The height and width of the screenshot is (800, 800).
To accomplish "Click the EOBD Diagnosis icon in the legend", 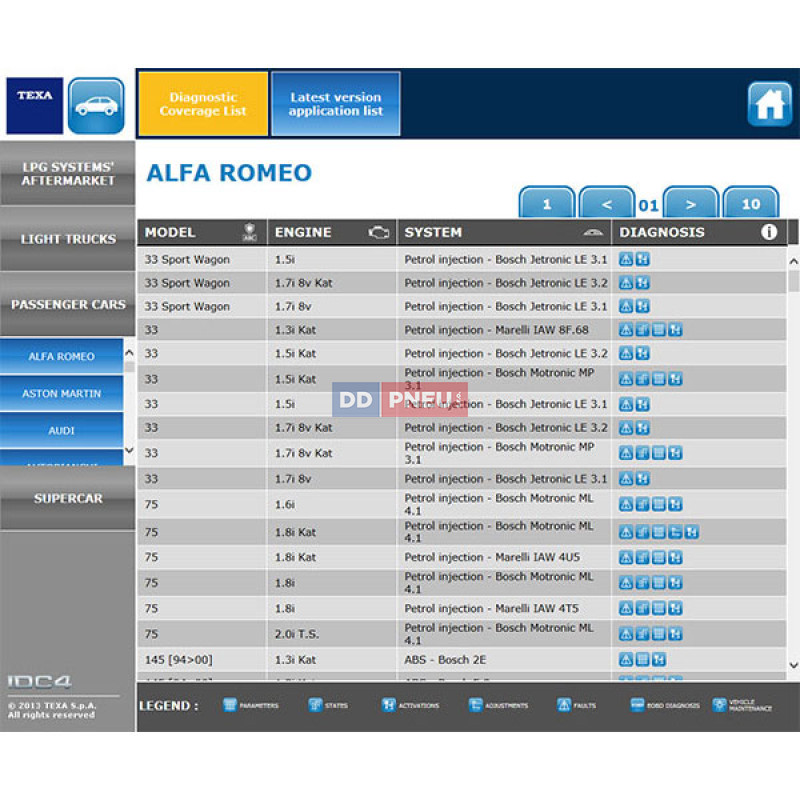I will click(637, 705).
